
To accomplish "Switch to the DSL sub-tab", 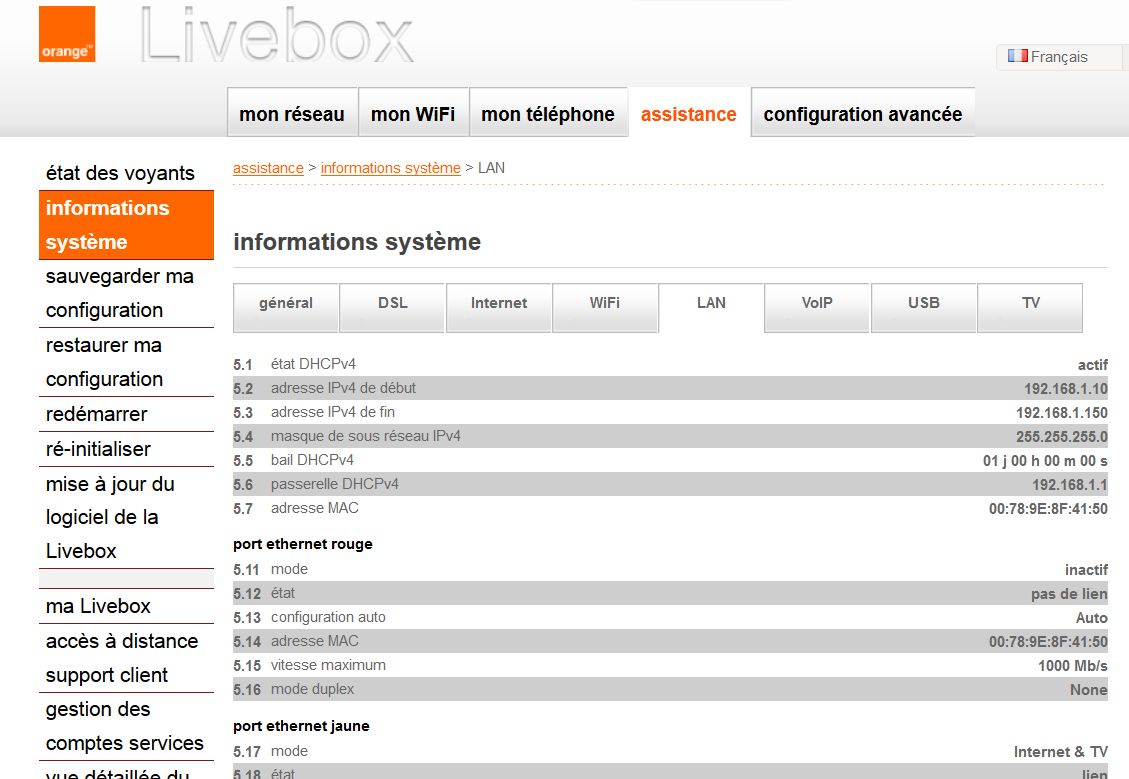I will [393, 303].
